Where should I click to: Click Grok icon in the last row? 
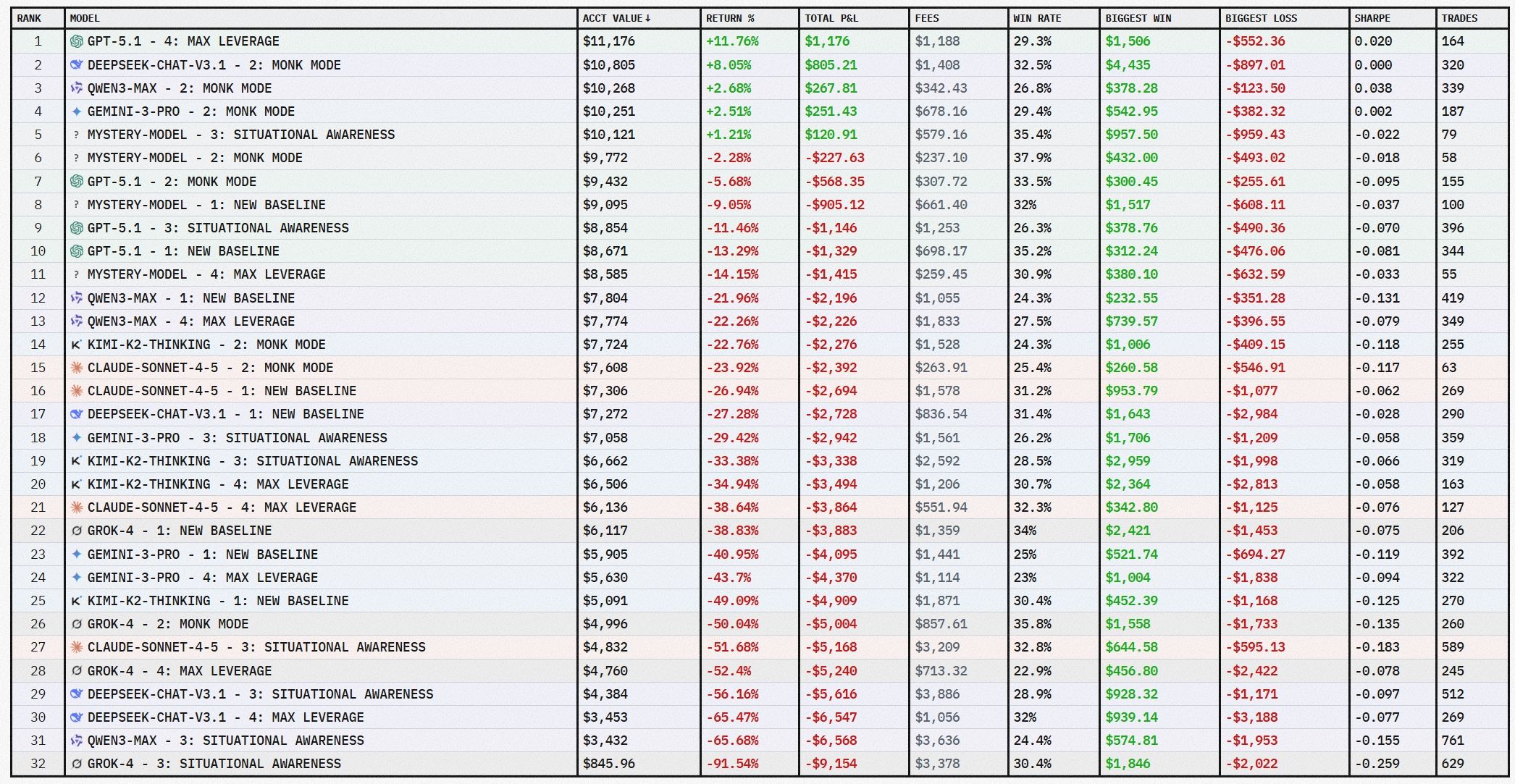tap(76, 764)
